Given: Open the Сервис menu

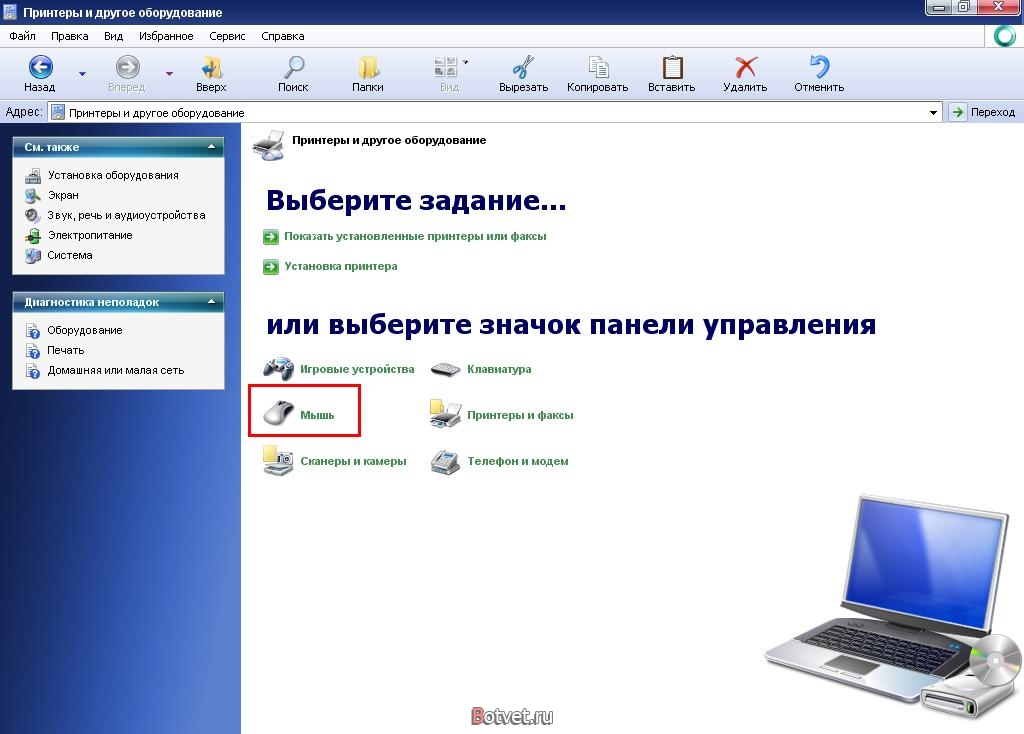Looking at the screenshot, I should 227,36.
